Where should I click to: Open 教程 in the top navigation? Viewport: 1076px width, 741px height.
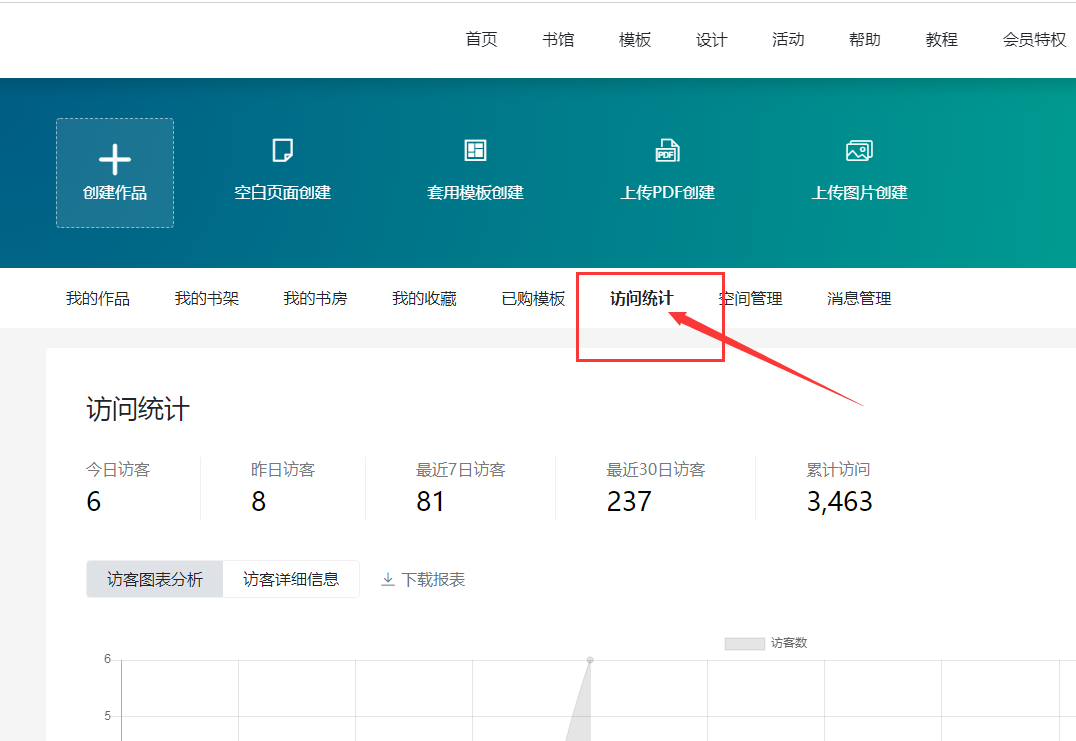click(x=942, y=40)
